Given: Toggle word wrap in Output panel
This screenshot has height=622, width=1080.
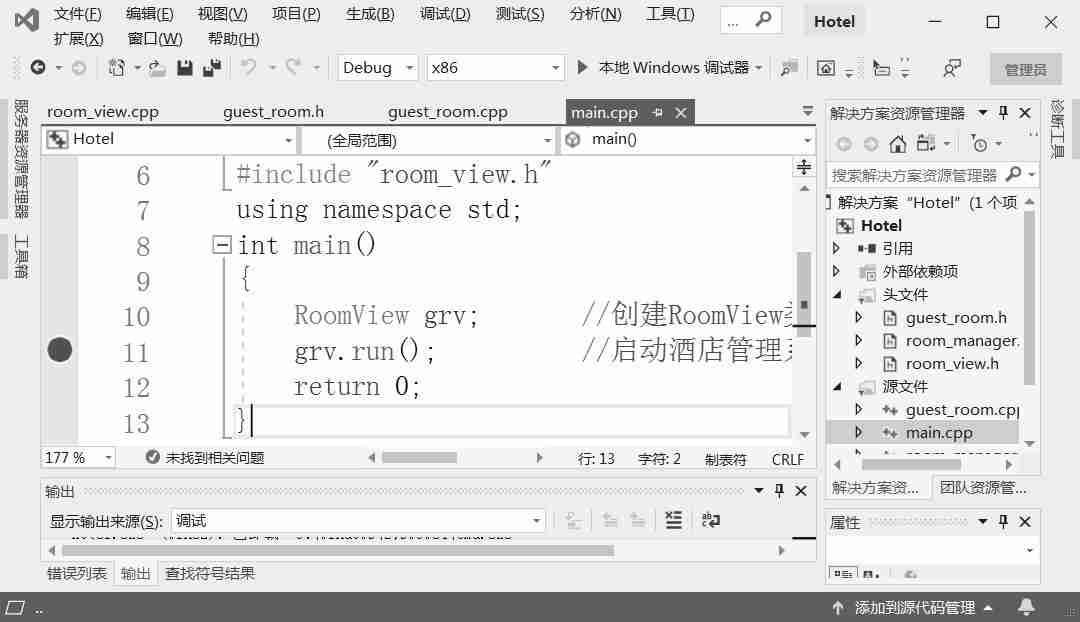Looking at the screenshot, I should click(710, 520).
